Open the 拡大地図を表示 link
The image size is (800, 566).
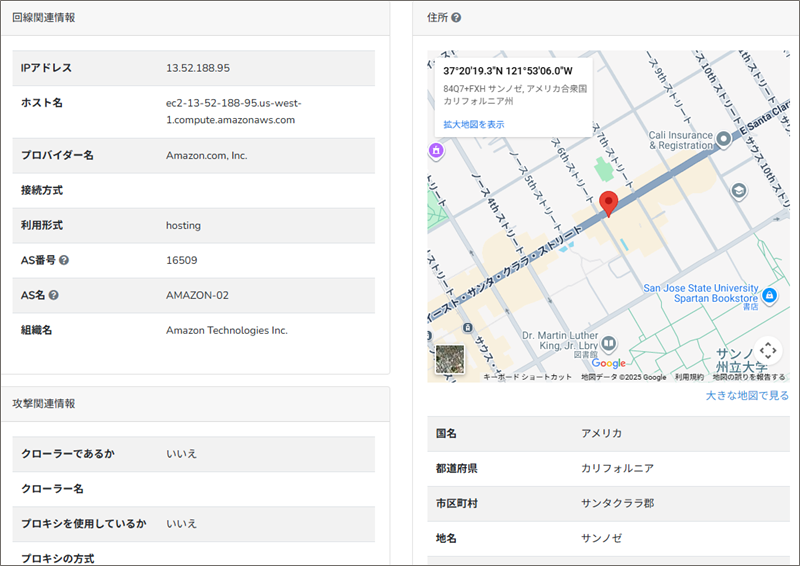[x=474, y=124]
